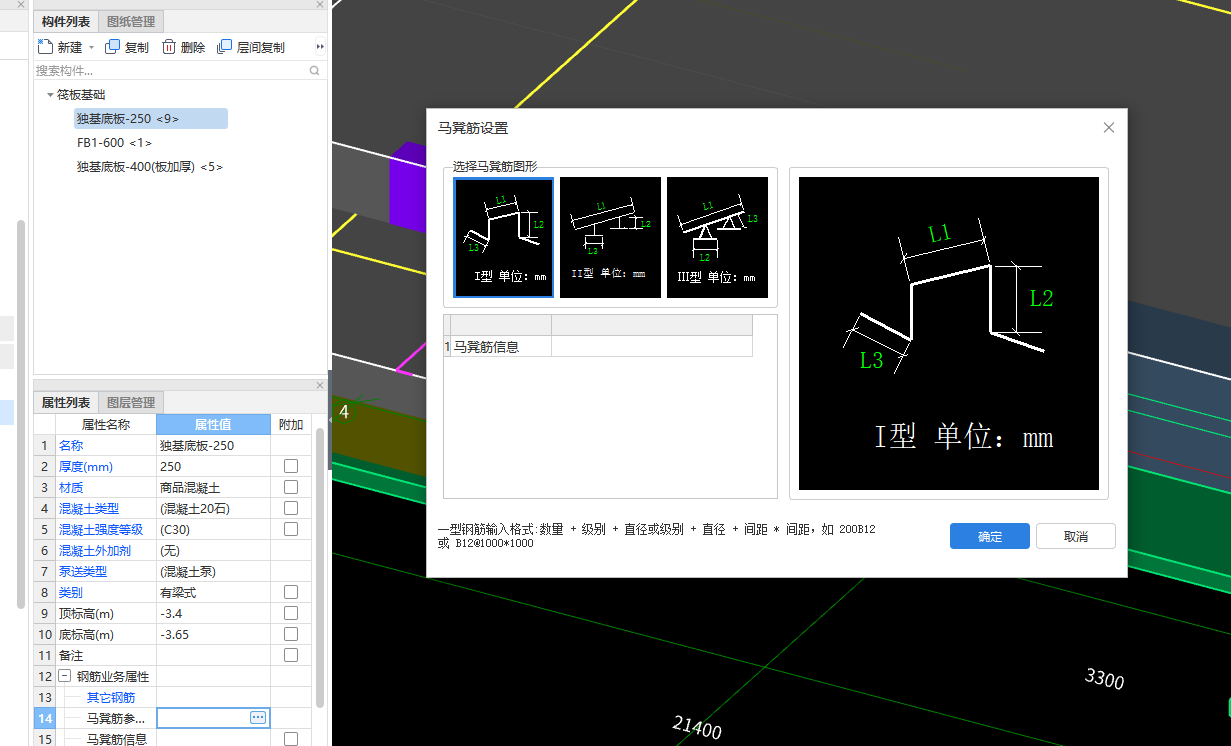Click the property panel vertical scrollbar

click(x=320, y=568)
